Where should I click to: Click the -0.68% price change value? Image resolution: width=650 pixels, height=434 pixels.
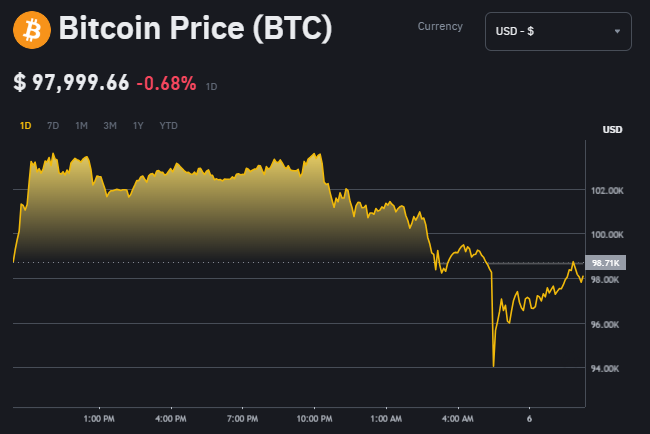coord(169,83)
